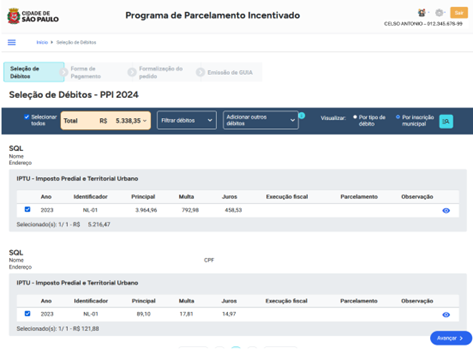View details of the 3.964,96 IPTU debt
This screenshot has width=473, height=360.
446,211
